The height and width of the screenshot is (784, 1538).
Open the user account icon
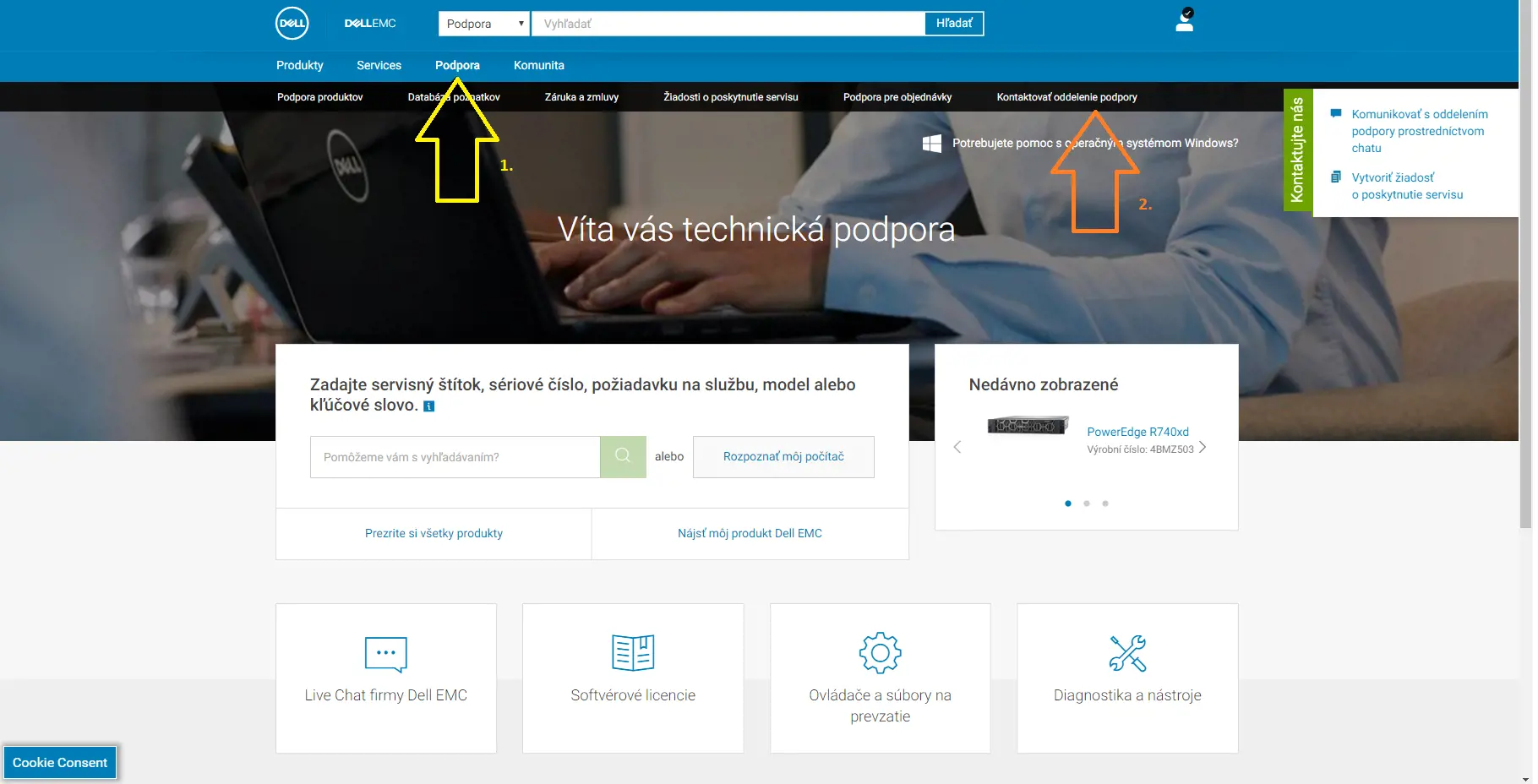click(x=1185, y=20)
